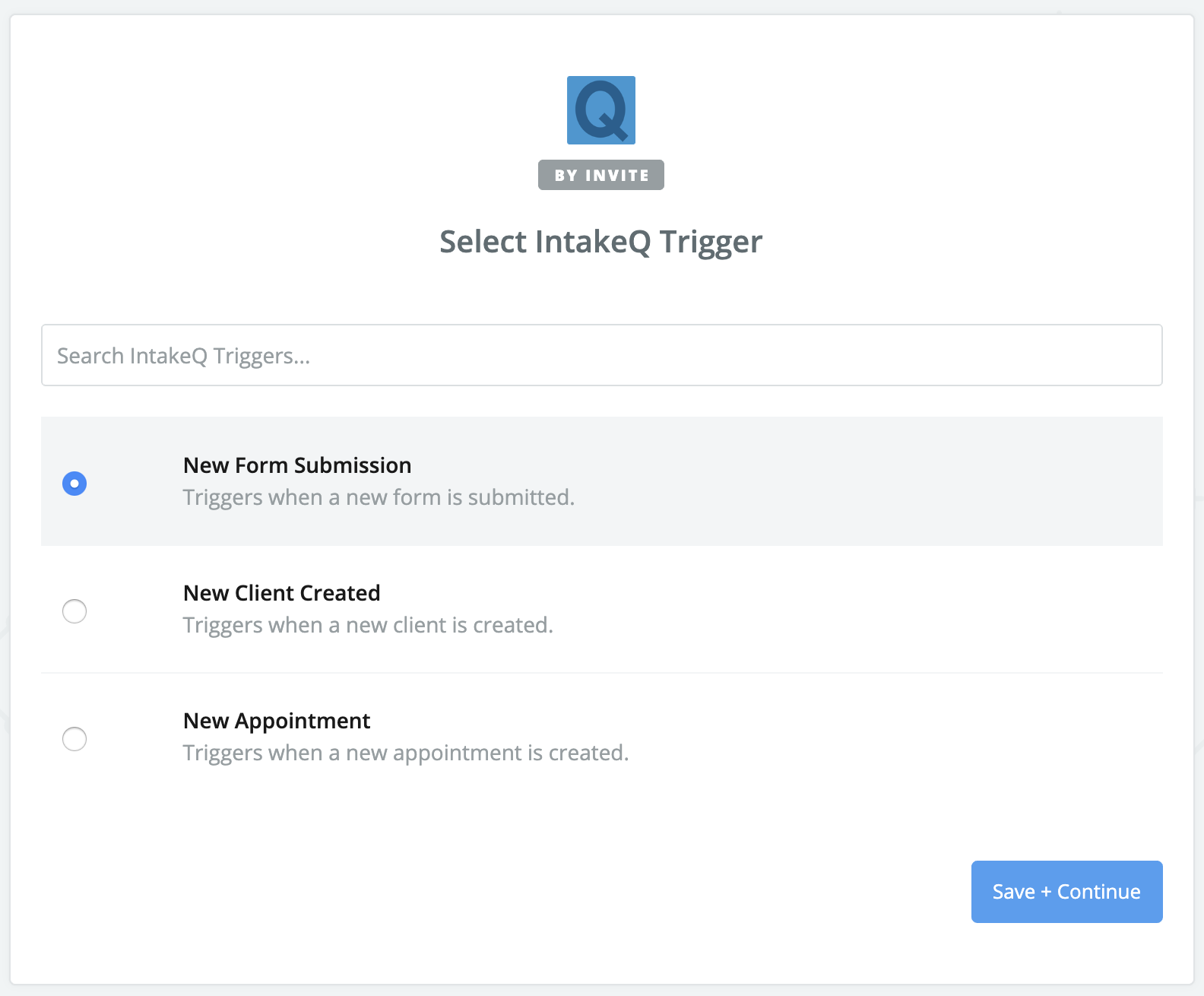Click the IntakeQ logo icon
Screen dimensions: 1204x996
(601, 110)
